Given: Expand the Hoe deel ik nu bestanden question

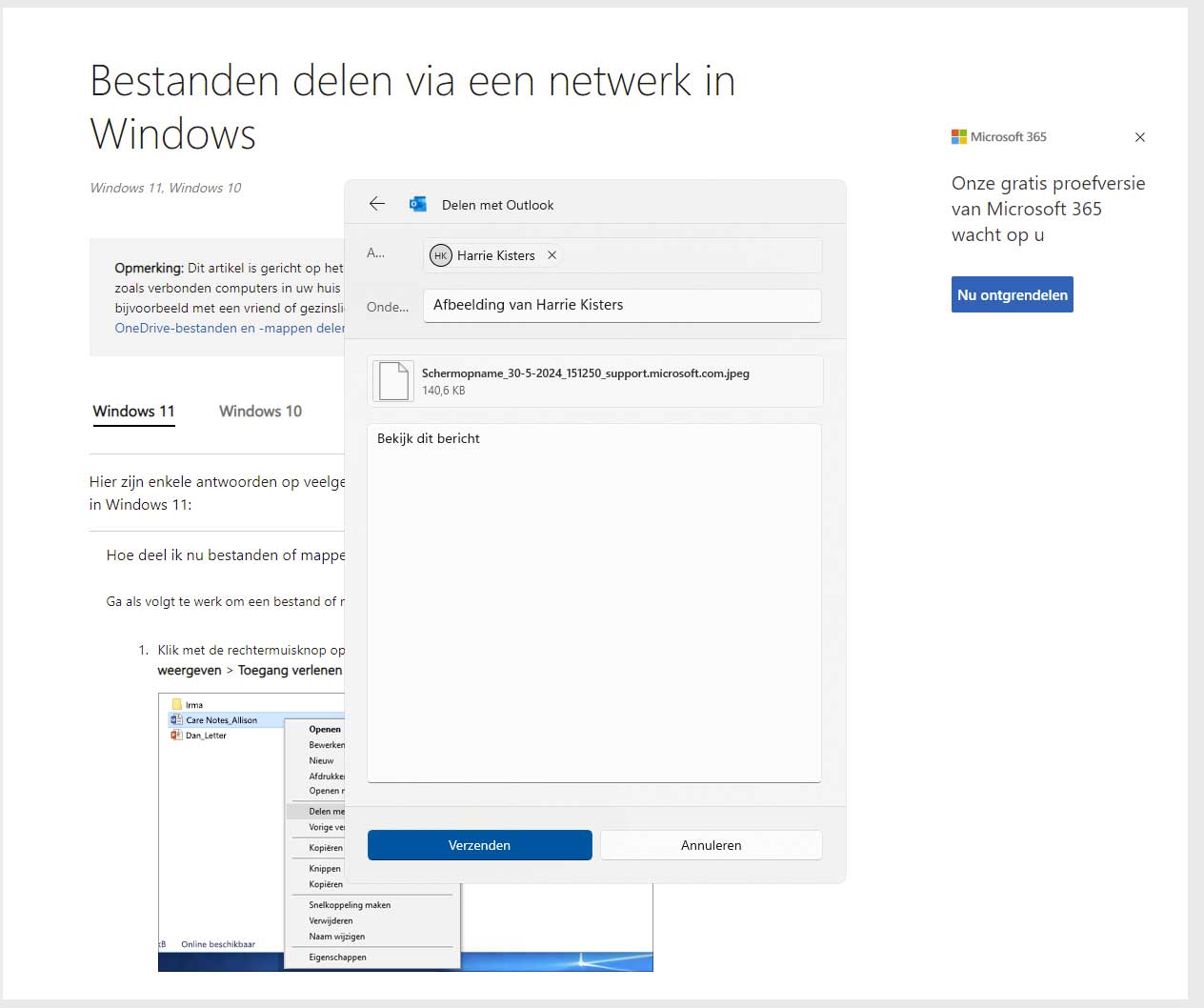Looking at the screenshot, I should point(225,555).
